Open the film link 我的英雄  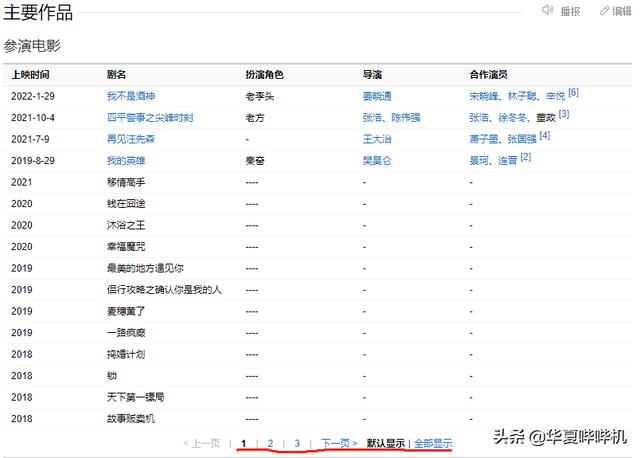pyautogui.click(x=126, y=161)
